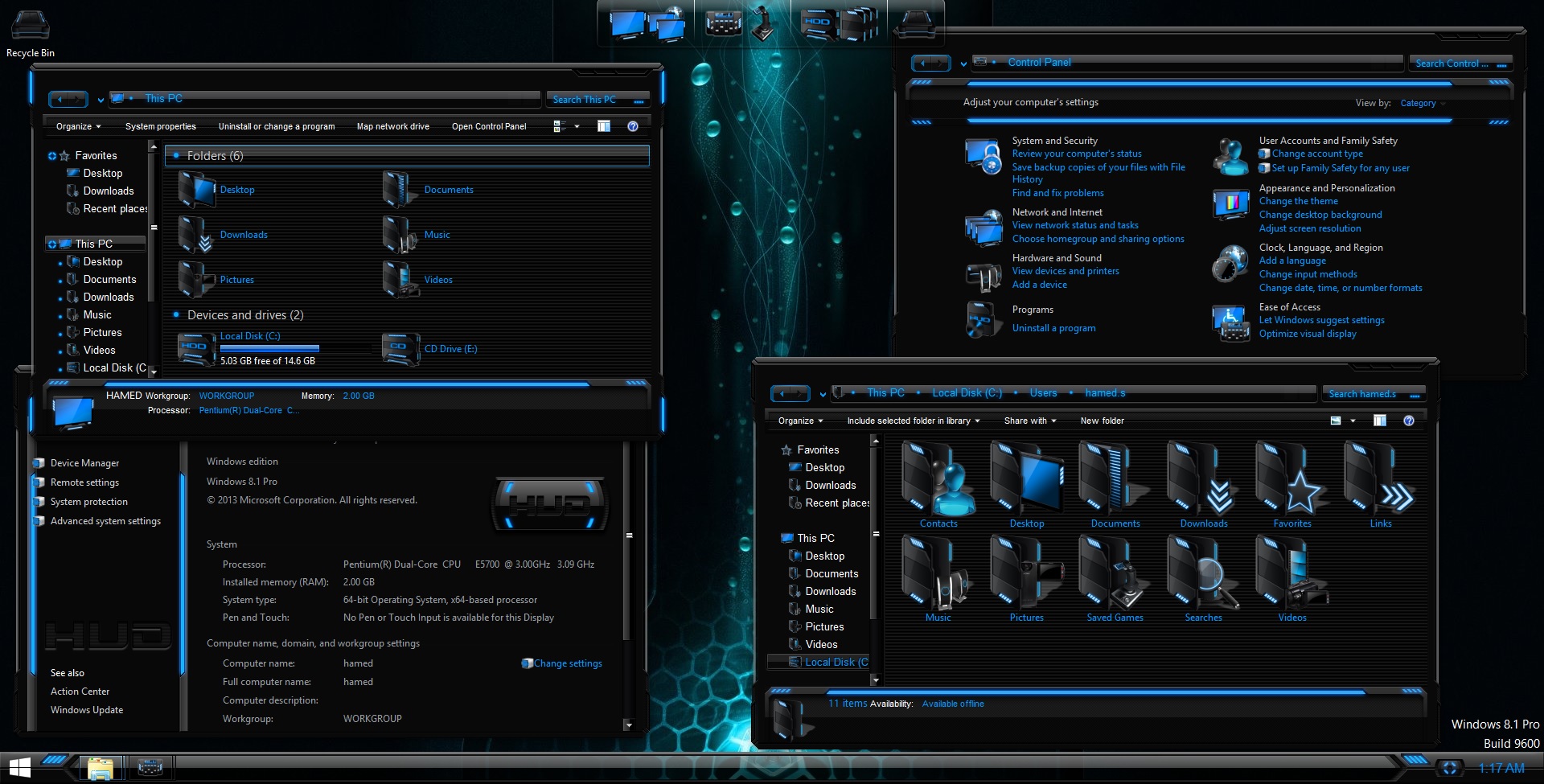Click the Windows Start button
The width and height of the screenshot is (1544, 784).
point(19,767)
